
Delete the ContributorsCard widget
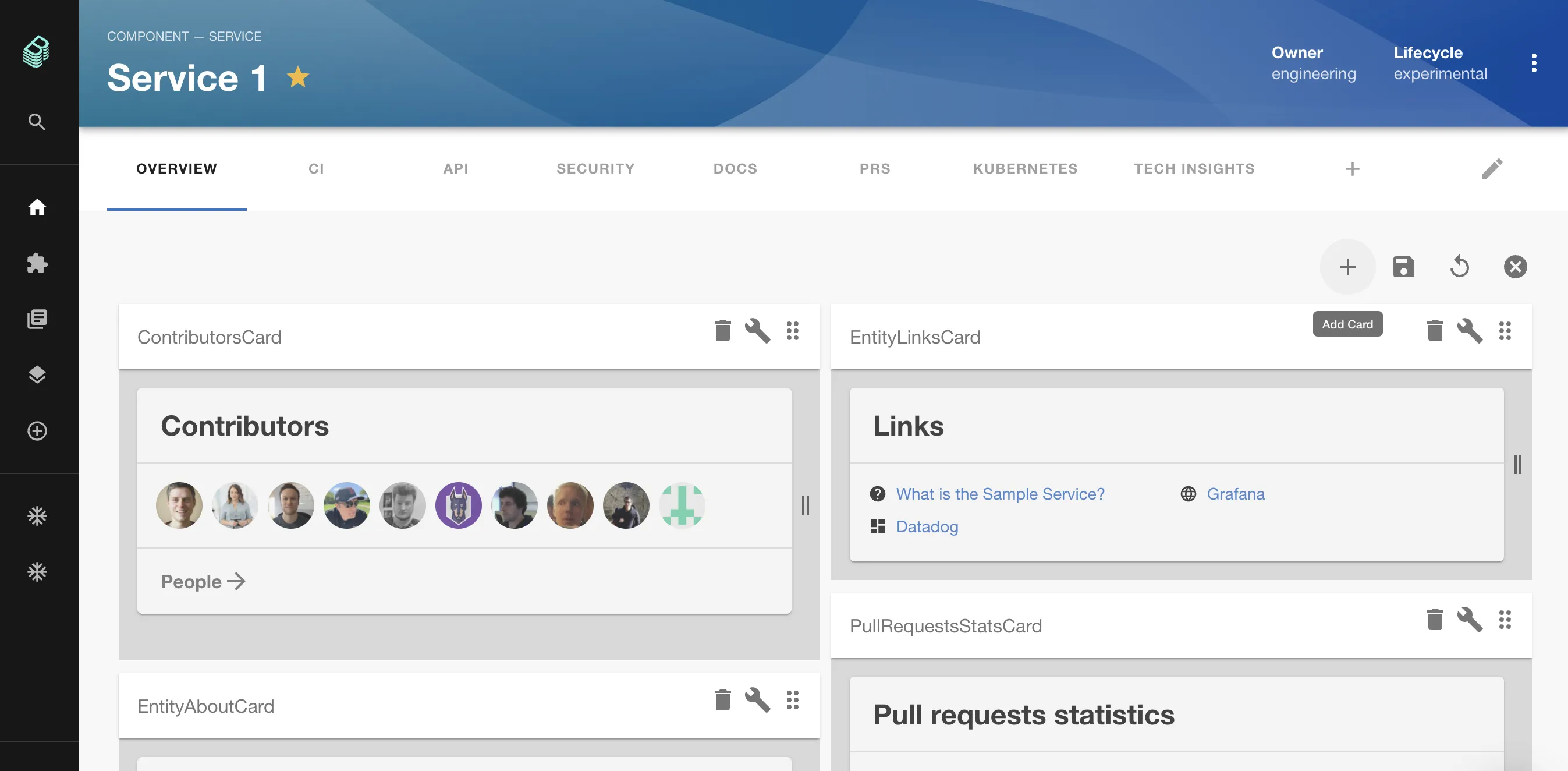[722, 331]
